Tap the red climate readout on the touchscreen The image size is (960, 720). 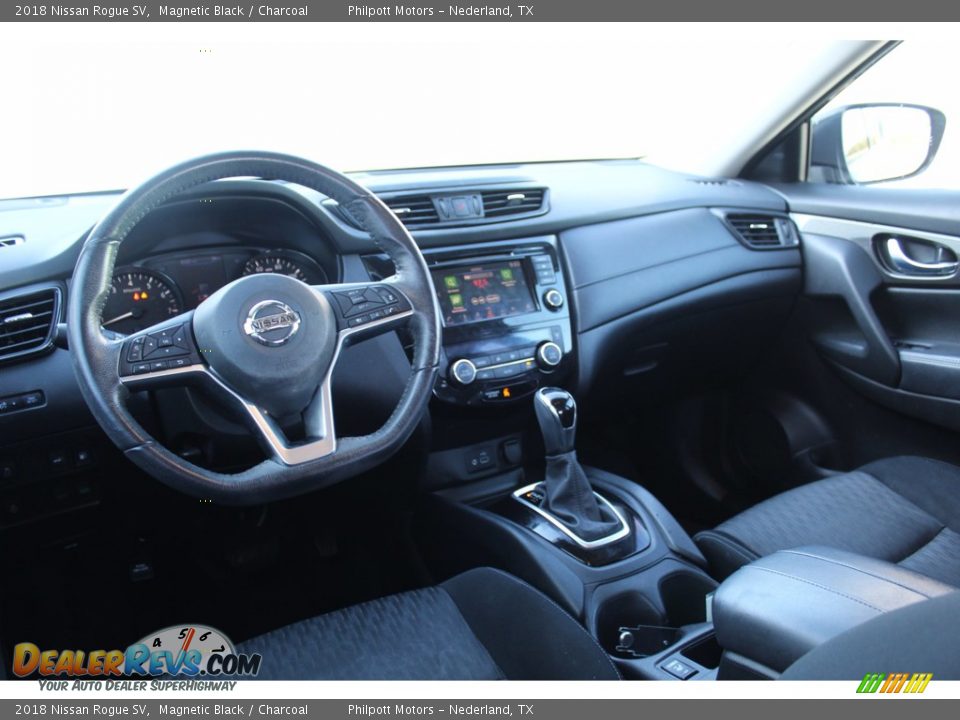481,282
